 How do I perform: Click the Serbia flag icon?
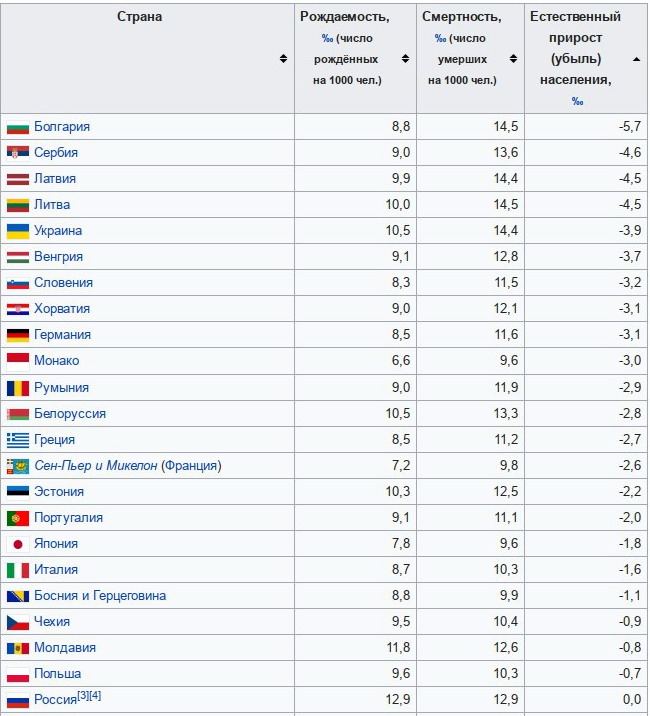tap(18, 153)
